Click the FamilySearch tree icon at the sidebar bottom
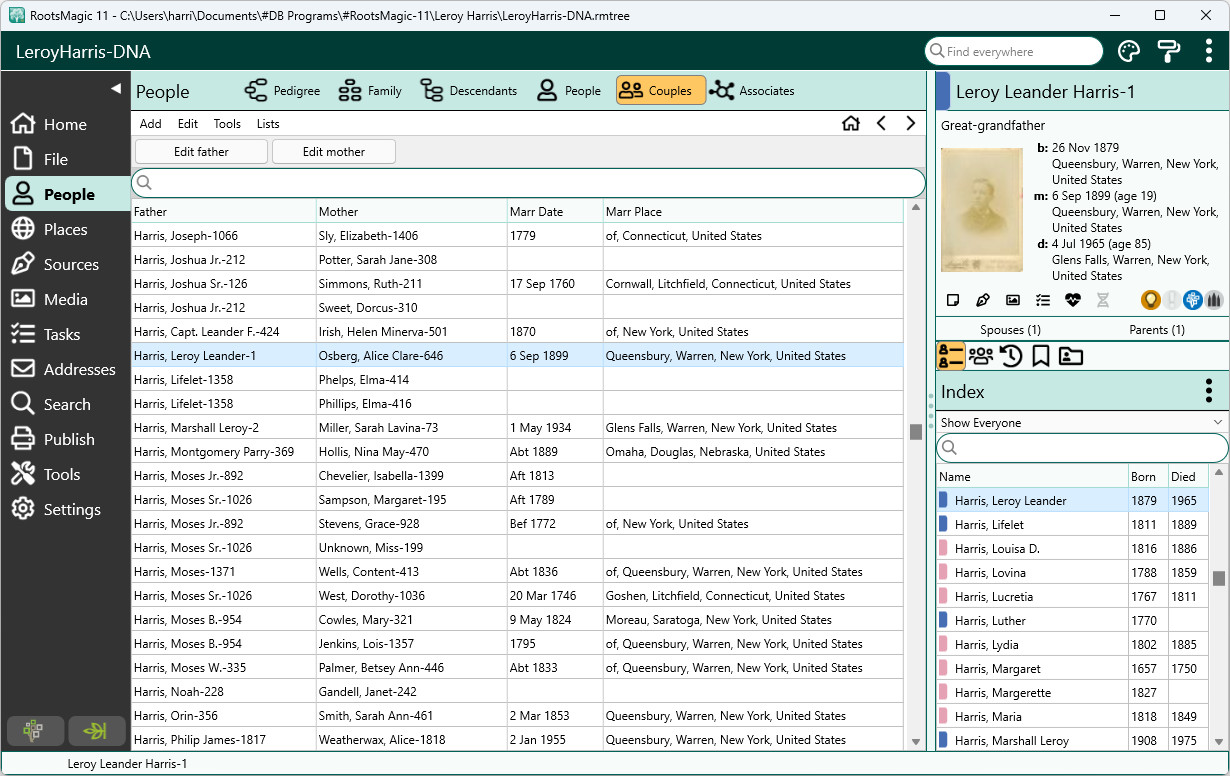 (x=35, y=731)
